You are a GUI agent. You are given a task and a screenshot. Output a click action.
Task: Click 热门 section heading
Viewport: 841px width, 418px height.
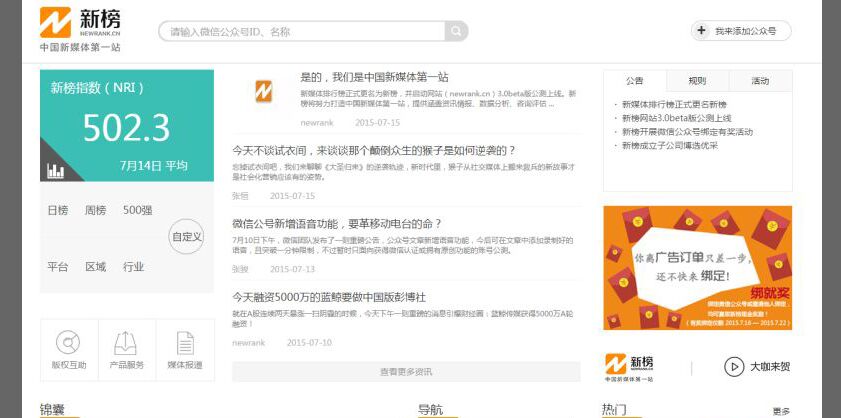pos(614,410)
